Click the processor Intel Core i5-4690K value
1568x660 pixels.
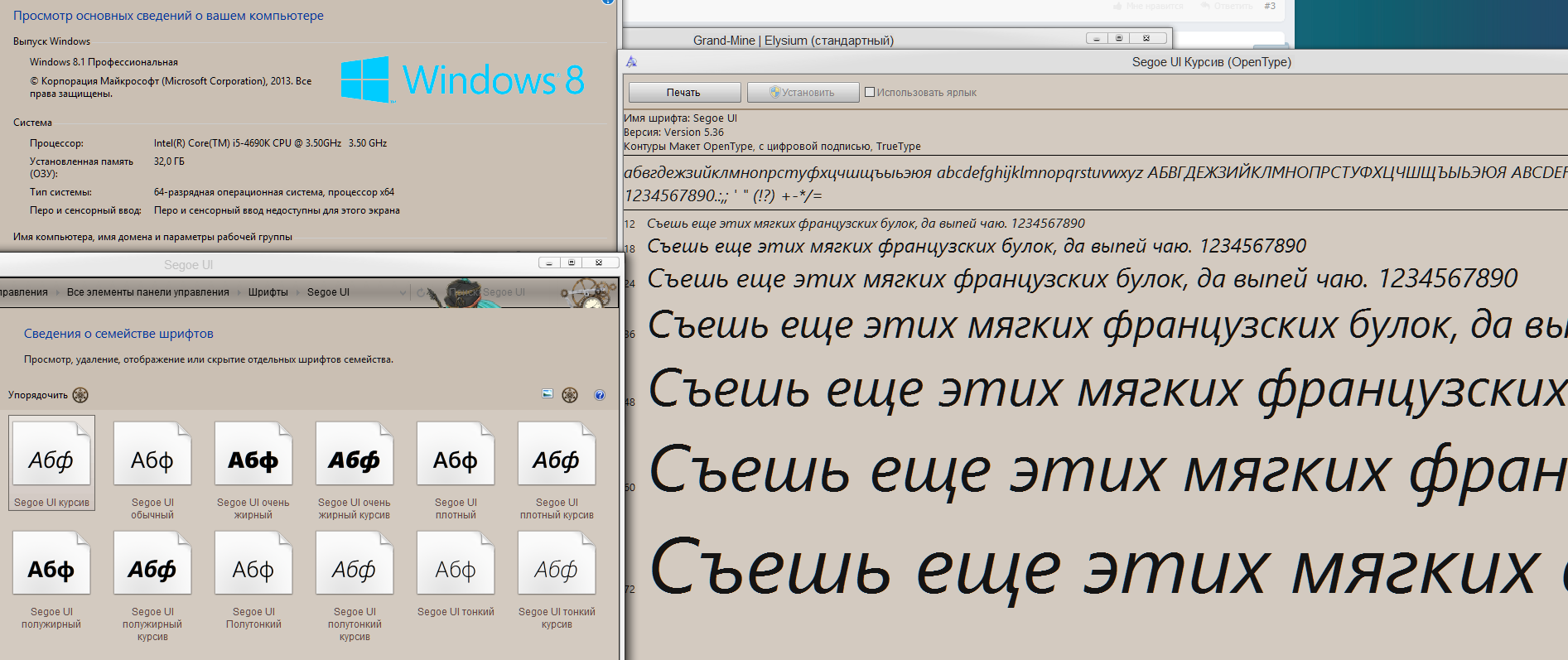[x=270, y=143]
